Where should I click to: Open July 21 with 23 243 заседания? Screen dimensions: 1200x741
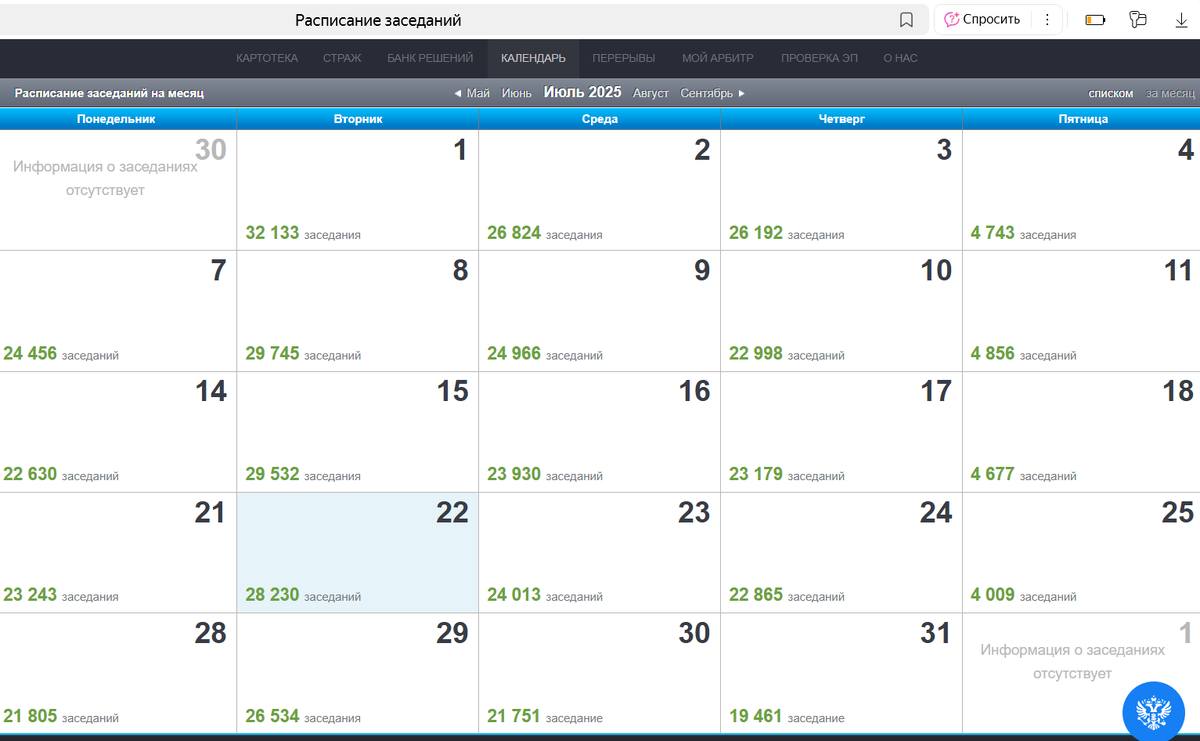point(118,553)
